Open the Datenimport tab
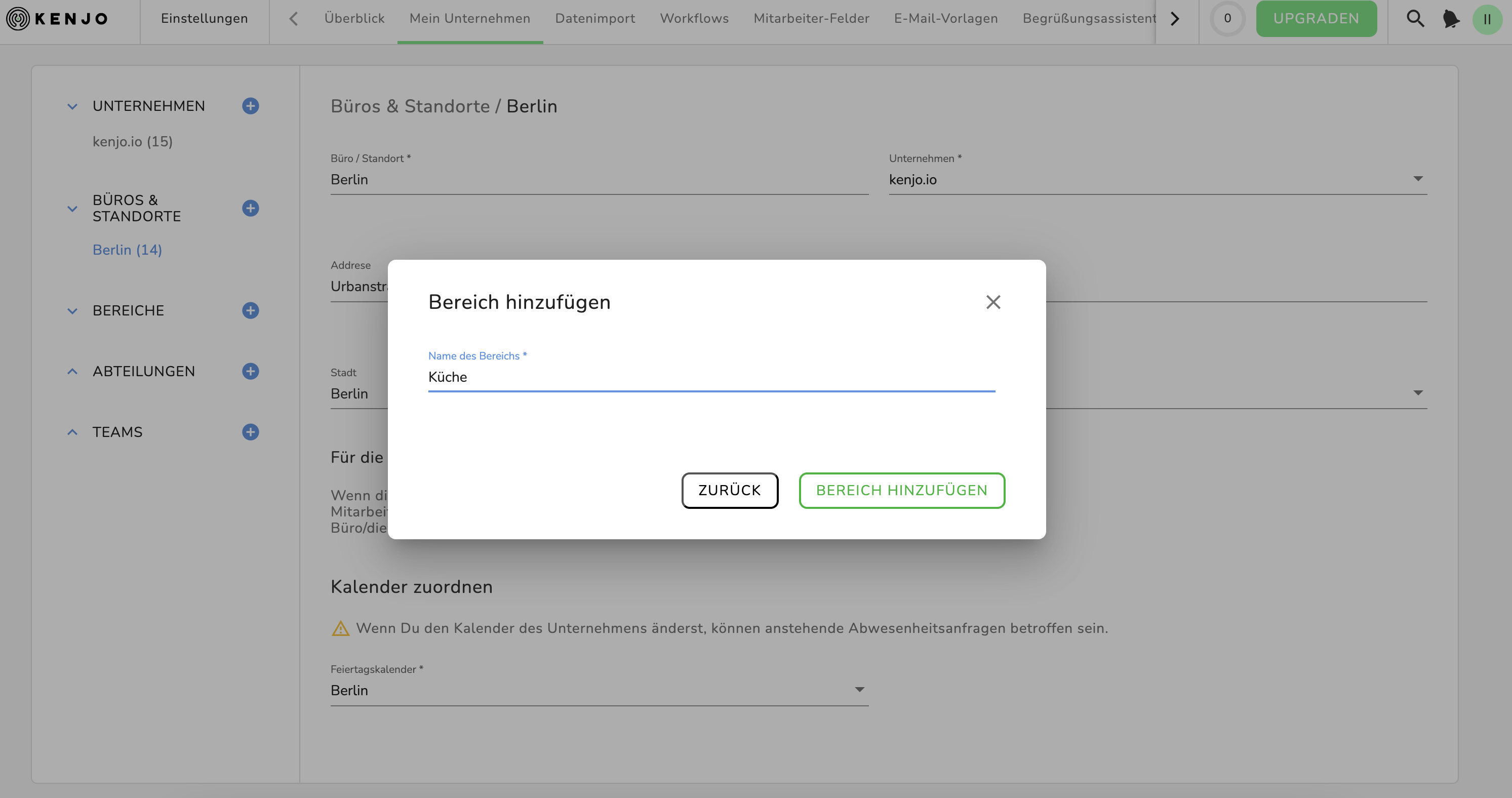 [x=594, y=19]
